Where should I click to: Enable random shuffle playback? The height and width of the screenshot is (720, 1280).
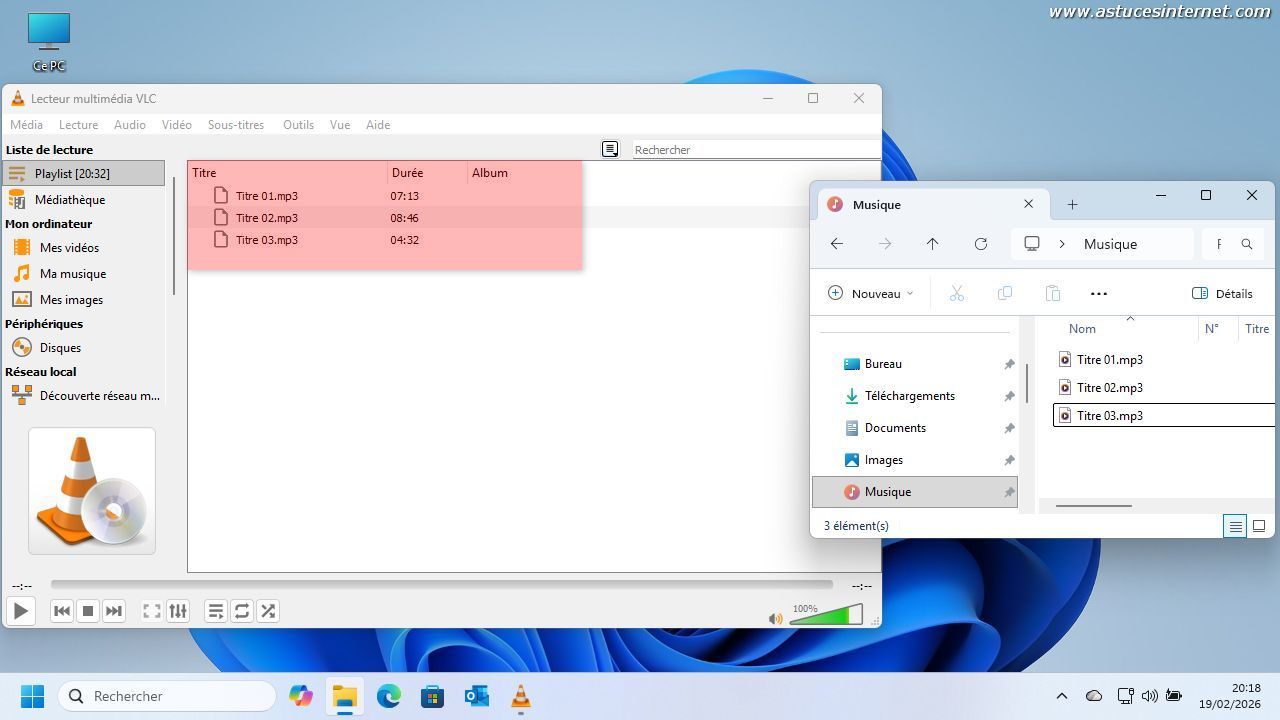pyautogui.click(x=268, y=611)
